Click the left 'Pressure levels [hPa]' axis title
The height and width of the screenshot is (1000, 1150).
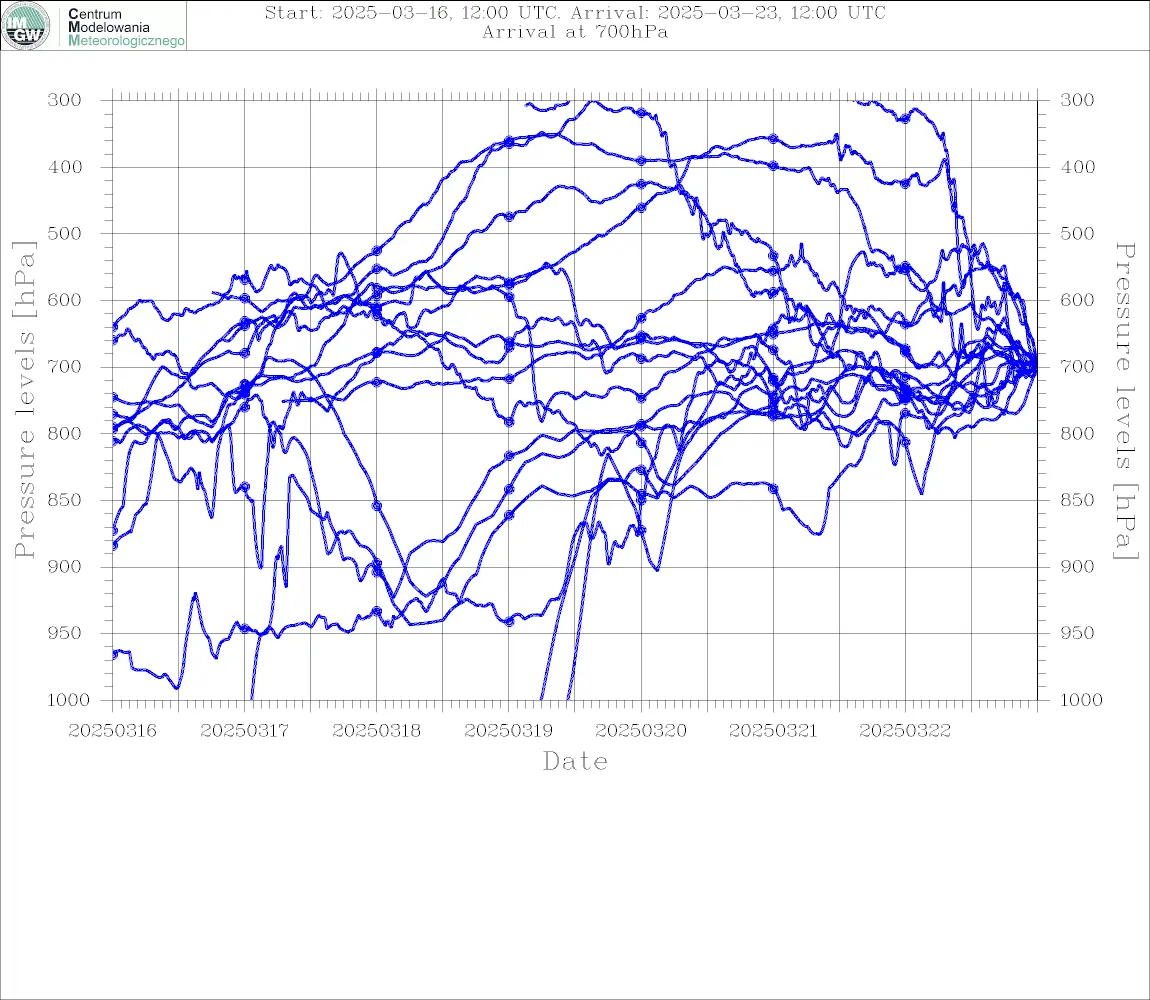[24, 400]
